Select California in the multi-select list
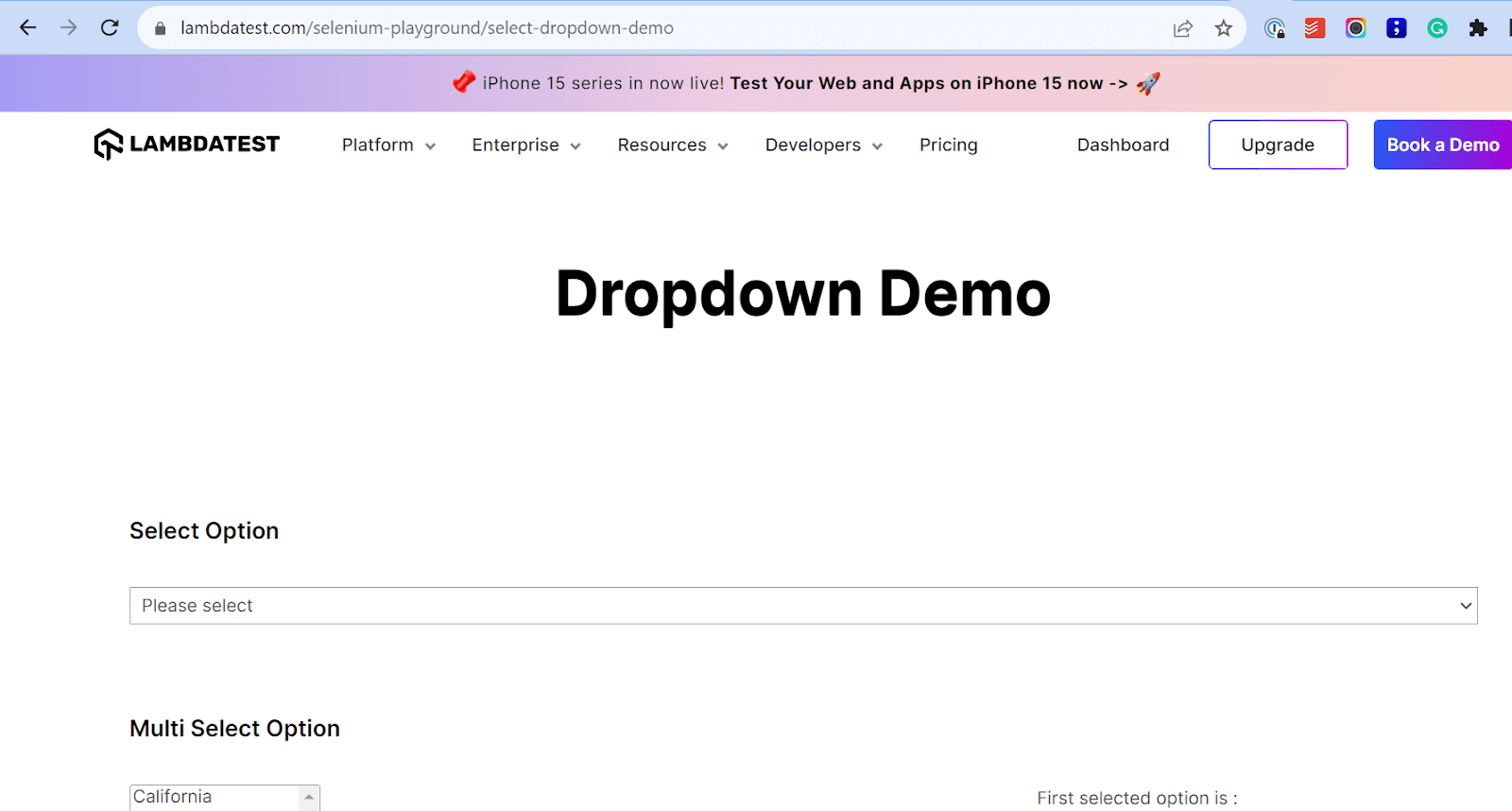Viewport: 1512px width, 811px height. coord(172,797)
